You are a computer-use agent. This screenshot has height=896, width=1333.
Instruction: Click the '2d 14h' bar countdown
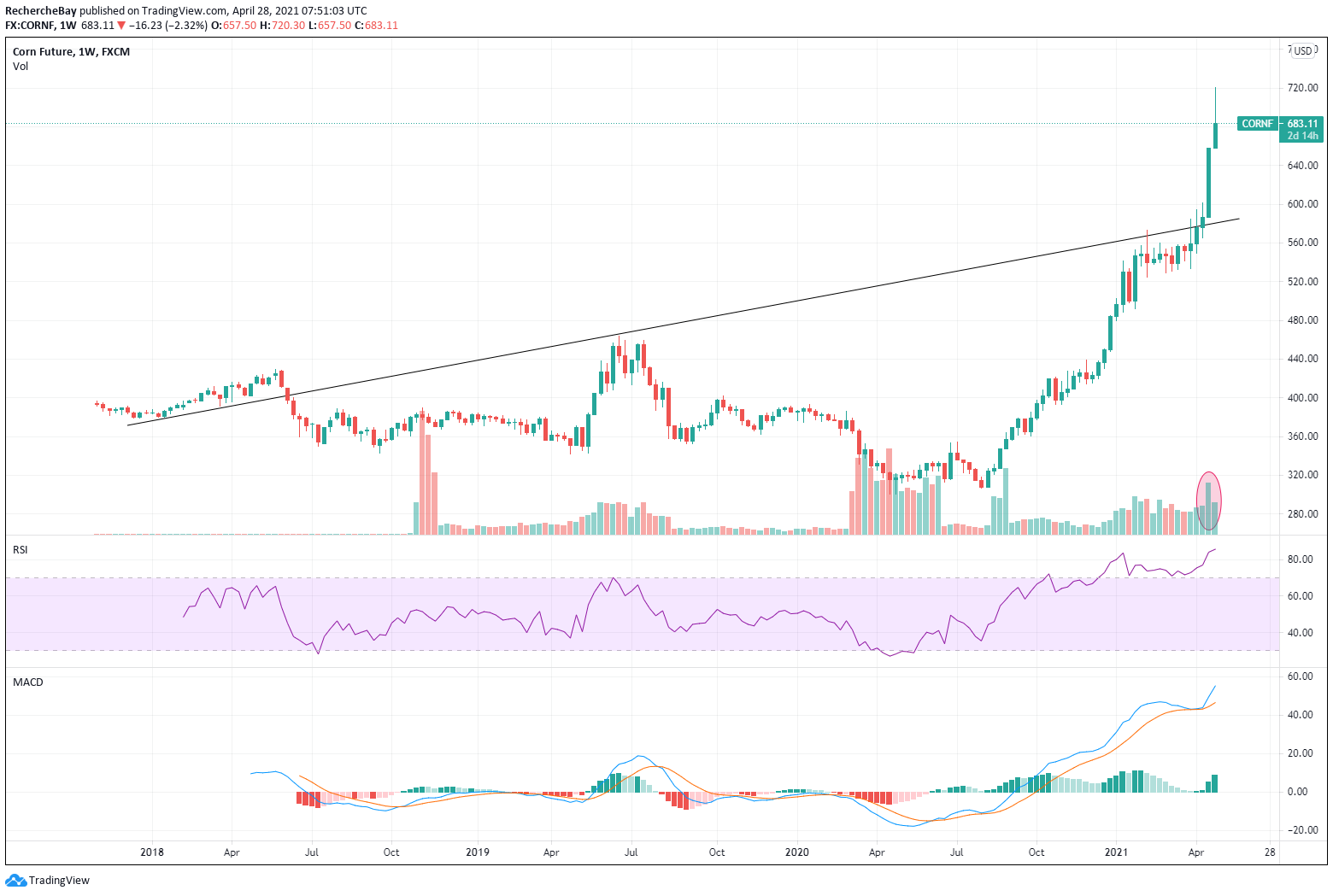pos(1303,136)
